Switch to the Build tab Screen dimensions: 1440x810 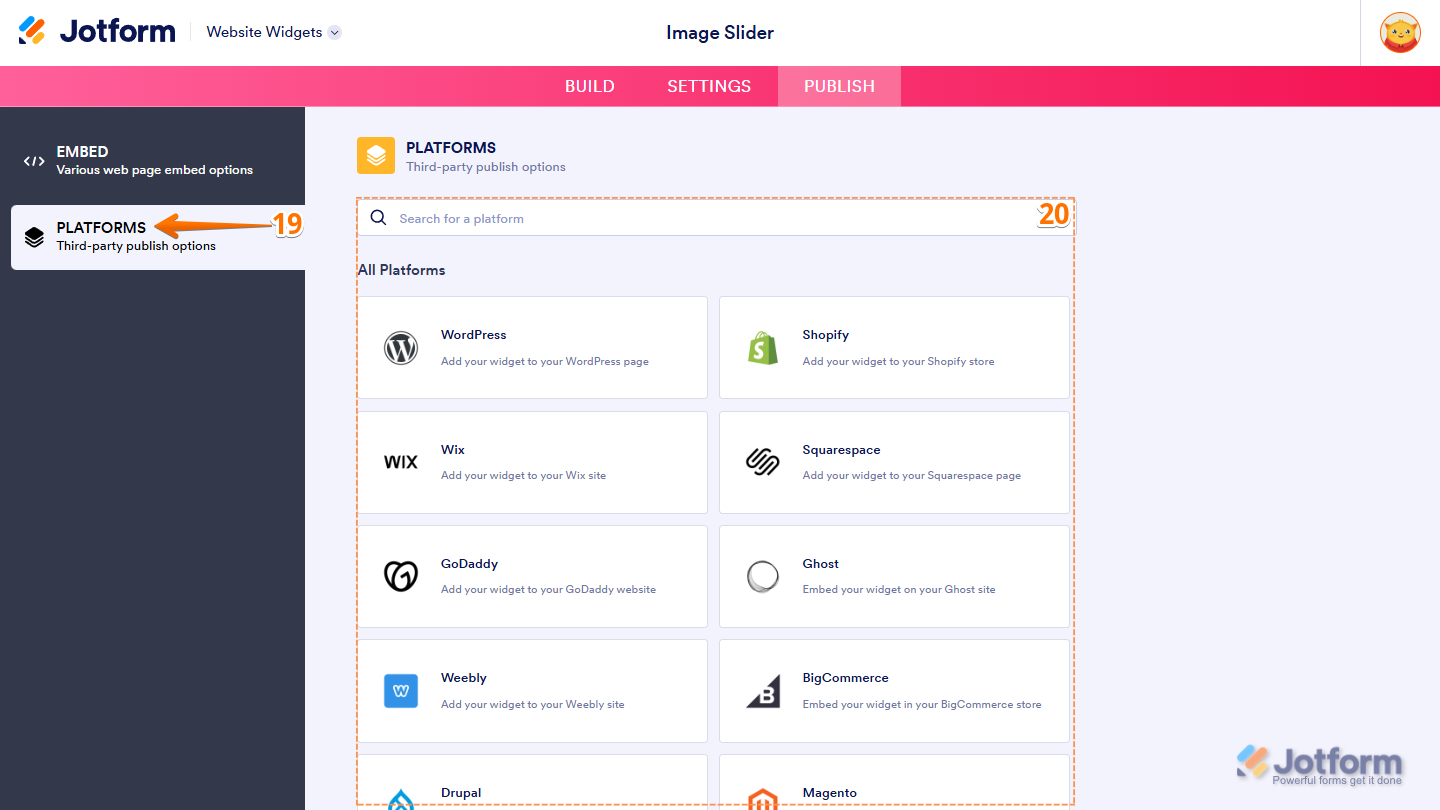(x=590, y=86)
